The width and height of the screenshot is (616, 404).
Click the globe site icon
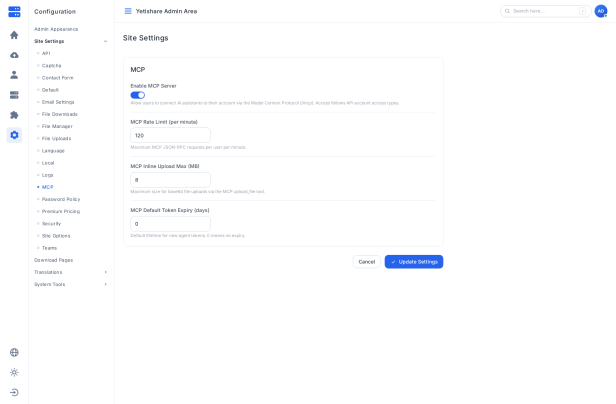pos(14,352)
